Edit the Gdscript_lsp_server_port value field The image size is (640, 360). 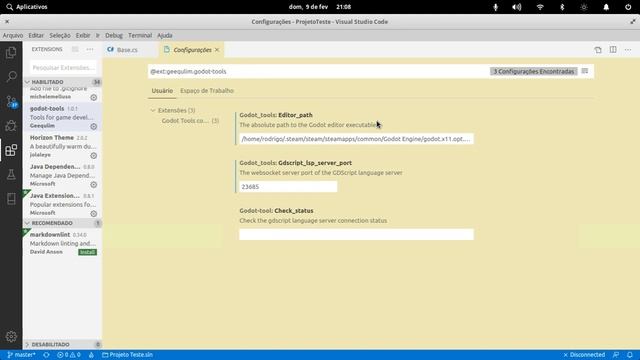(288, 187)
